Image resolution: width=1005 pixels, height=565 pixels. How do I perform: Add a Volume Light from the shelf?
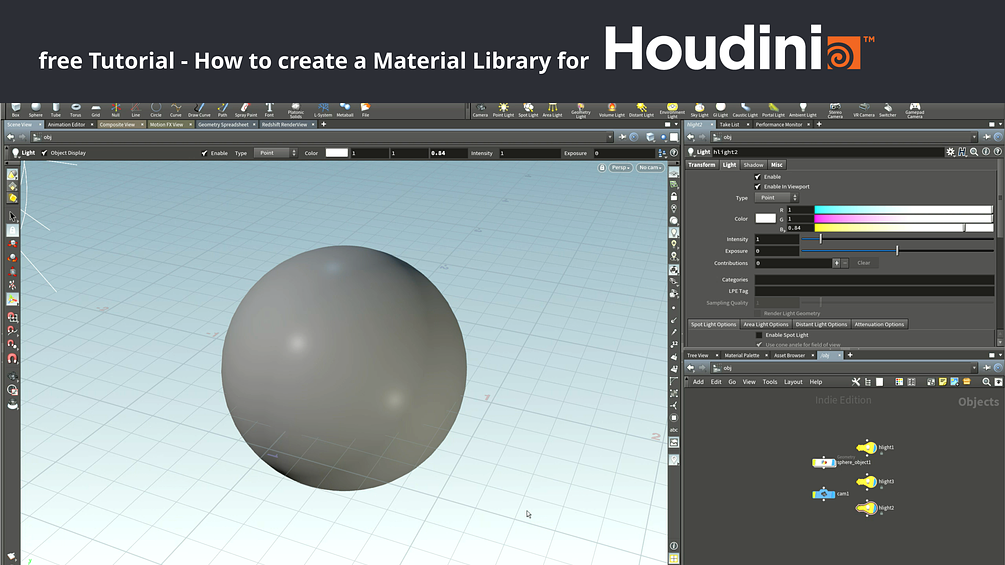click(x=611, y=110)
